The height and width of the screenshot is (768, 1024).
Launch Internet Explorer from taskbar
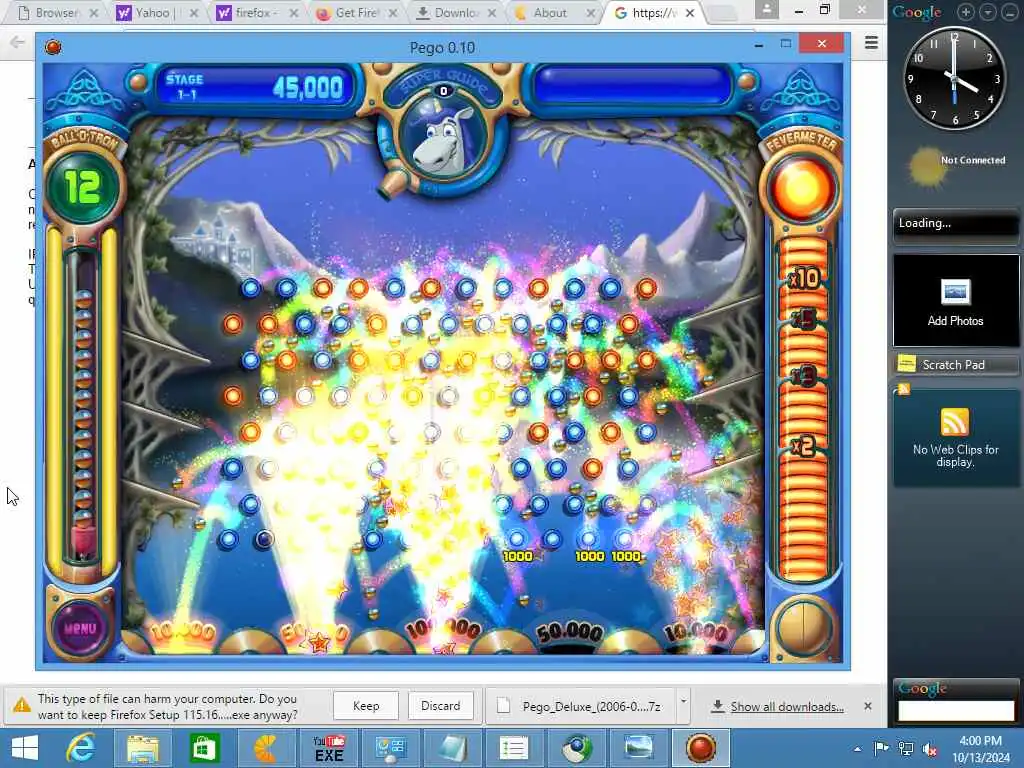tap(81, 748)
